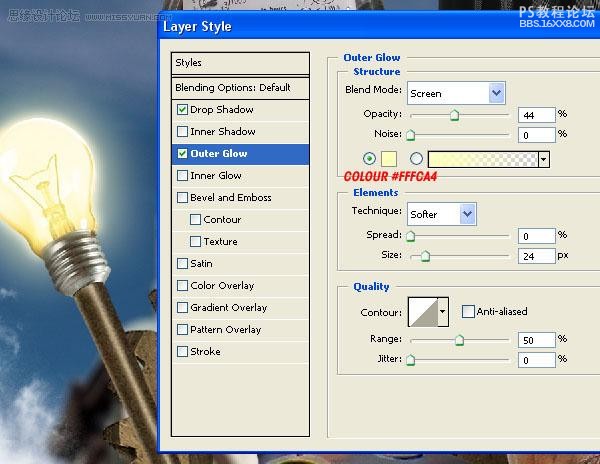
Task: Select the solid color glow radio button
Action: [x=369, y=158]
